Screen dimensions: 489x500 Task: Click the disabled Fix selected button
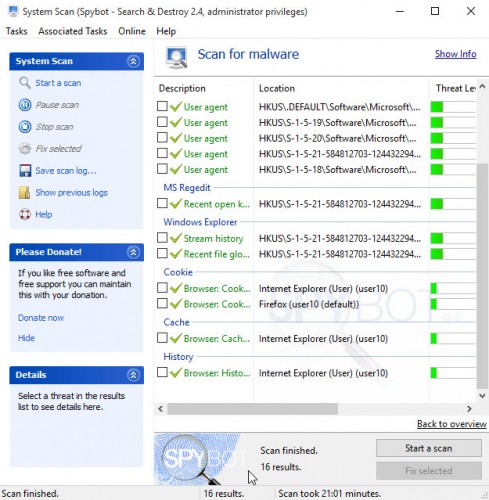point(429,471)
